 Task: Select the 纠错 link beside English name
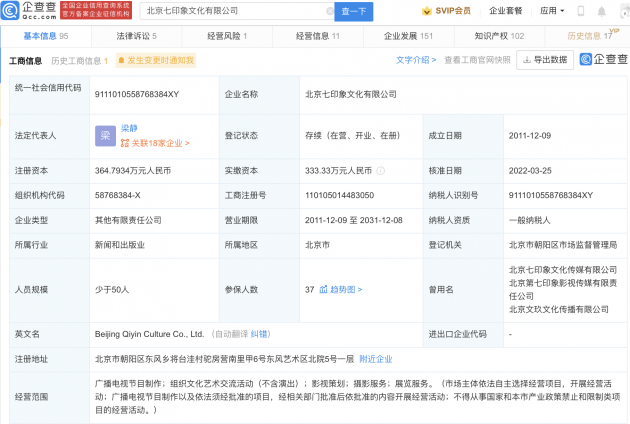tap(258, 334)
